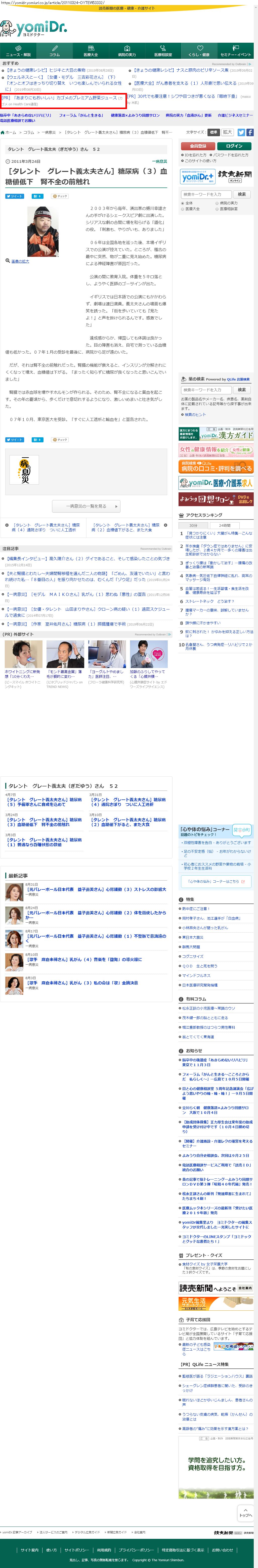Click 一病息災の一覧を見る button

click(86, 506)
